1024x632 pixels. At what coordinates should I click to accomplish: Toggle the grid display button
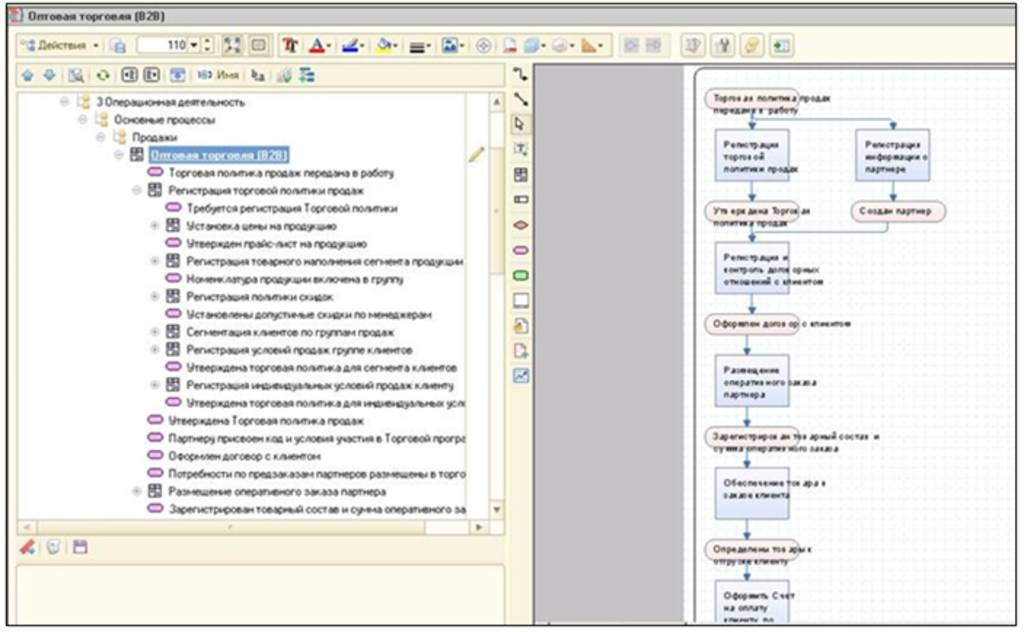(x=259, y=46)
